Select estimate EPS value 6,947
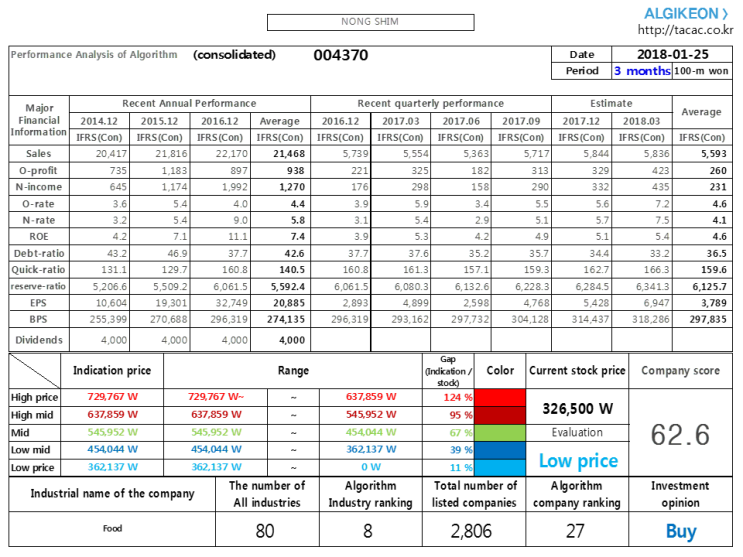 tap(656, 303)
